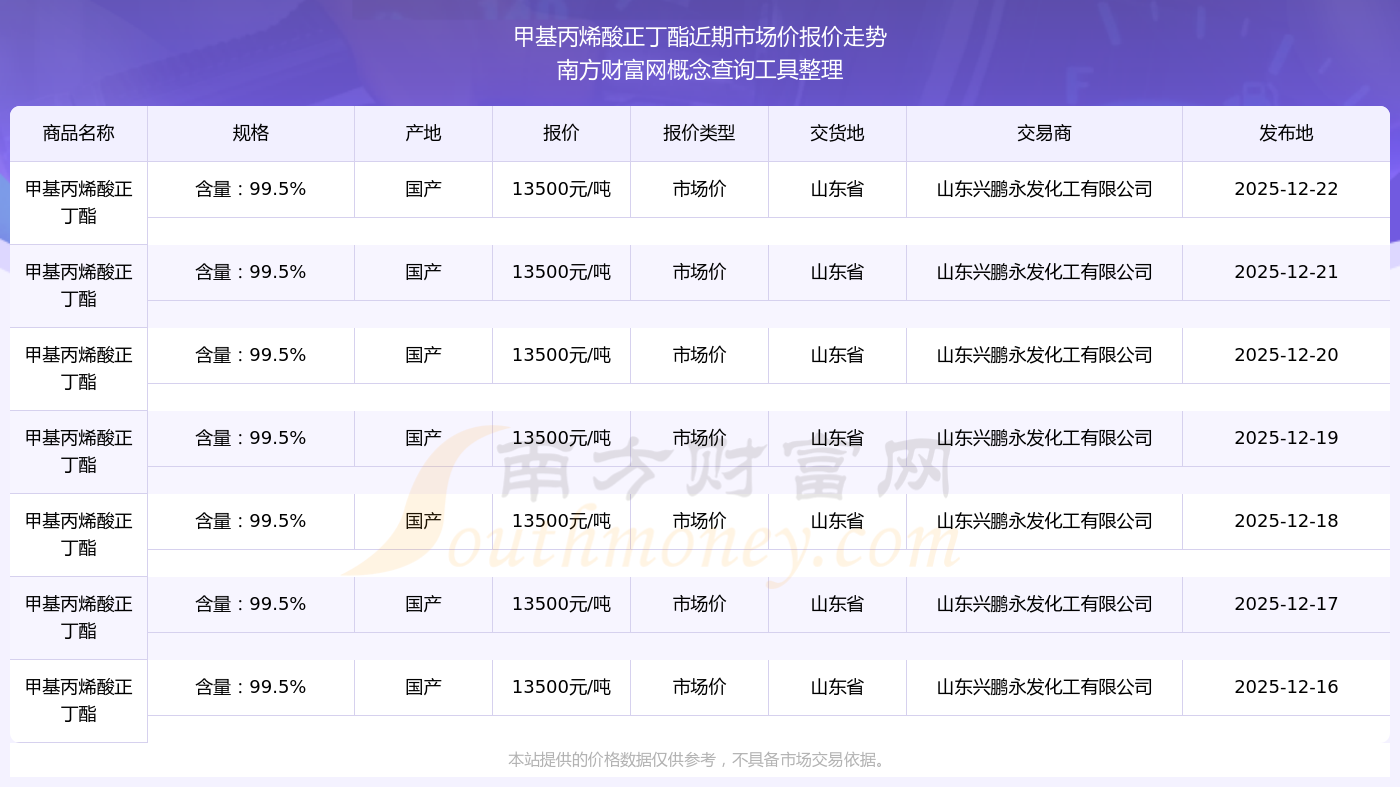Select the date 2025-12-16
Screen dimensions: 1400x787
pos(1287,687)
